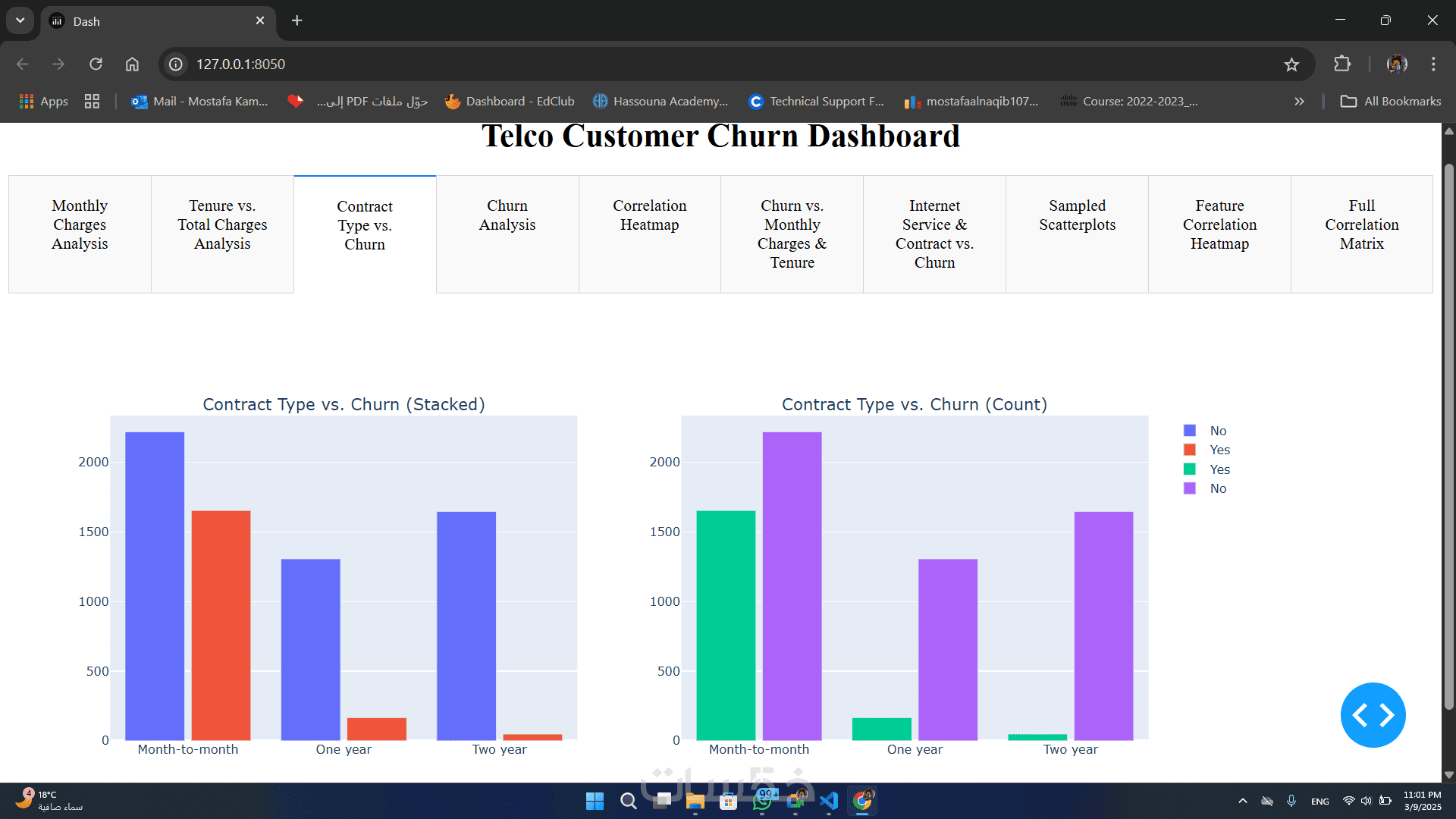Click the purple No legend color swatch
This screenshot has width=1456, height=819.
(1190, 488)
